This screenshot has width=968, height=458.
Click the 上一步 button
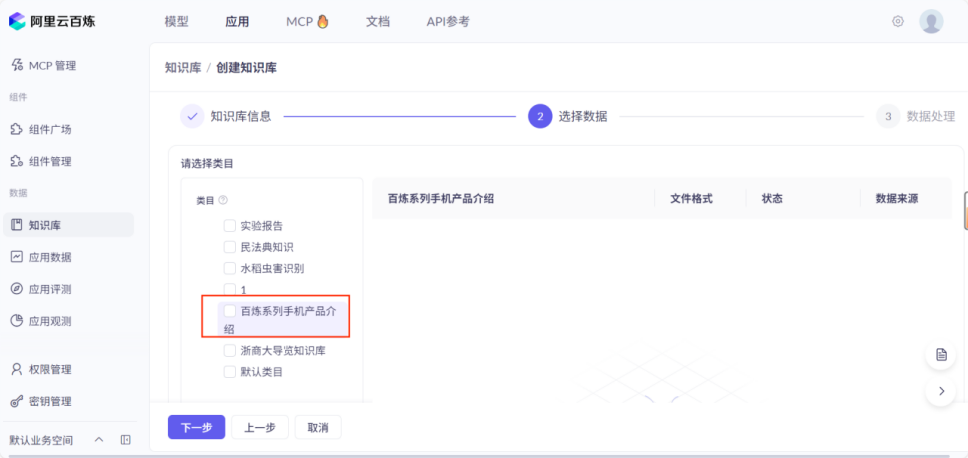tap(259, 427)
